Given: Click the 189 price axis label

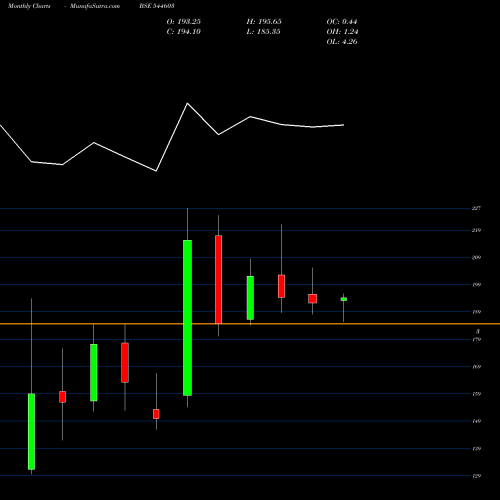Looking at the screenshot, I should click(476, 312).
